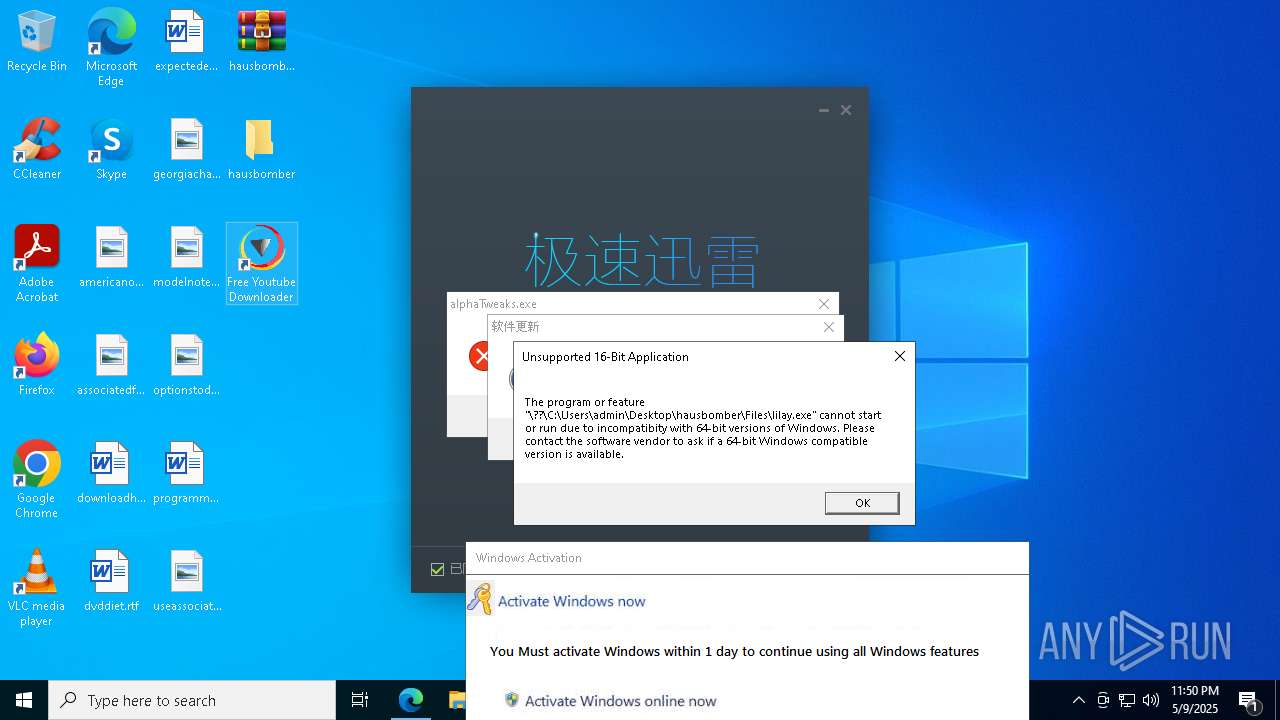Close the 极速迅雷 installer window
The image size is (1280, 720).
(x=846, y=110)
